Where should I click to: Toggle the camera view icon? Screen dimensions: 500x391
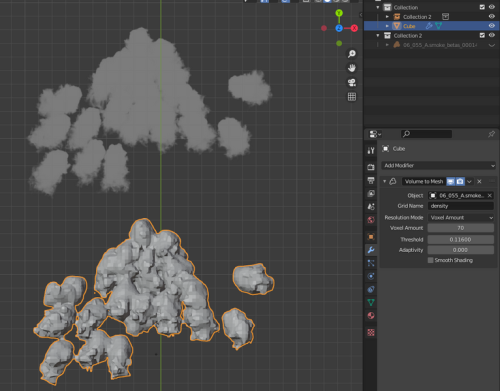point(352,82)
